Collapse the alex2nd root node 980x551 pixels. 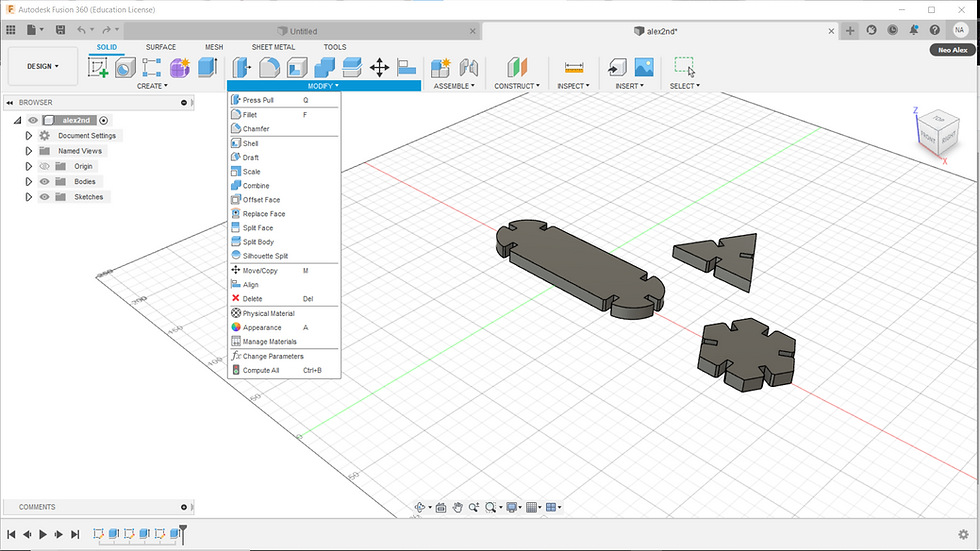click(18, 120)
